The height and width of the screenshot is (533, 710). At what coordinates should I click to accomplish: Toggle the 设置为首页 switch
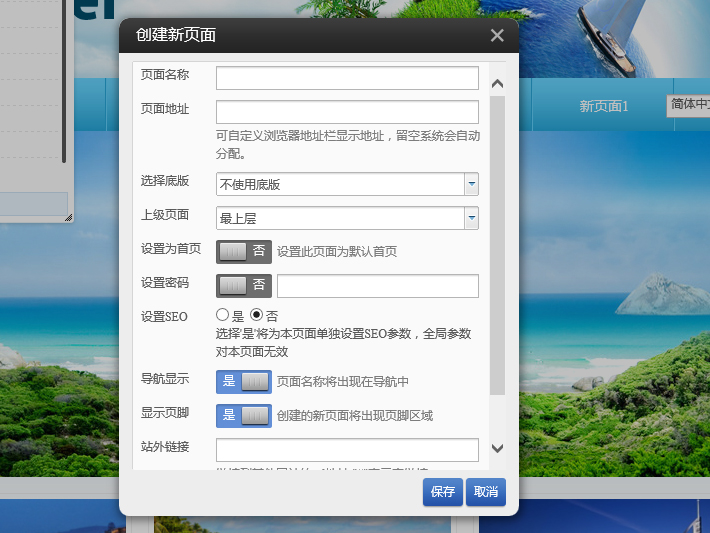pyautogui.click(x=244, y=251)
